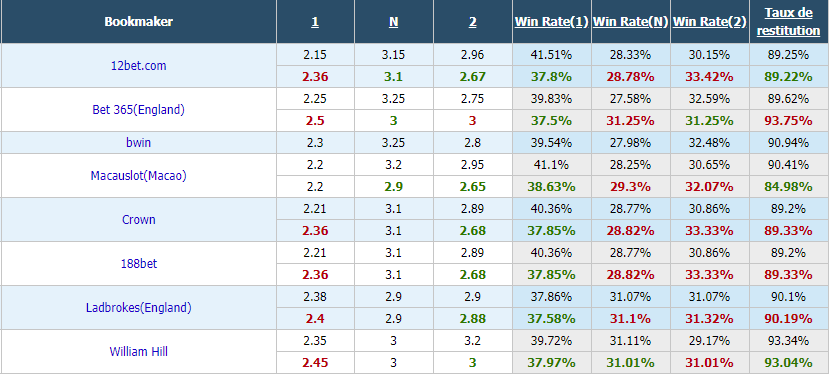Open the William Hill bookmaker link
This screenshot has width=829, height=374.
139,351
